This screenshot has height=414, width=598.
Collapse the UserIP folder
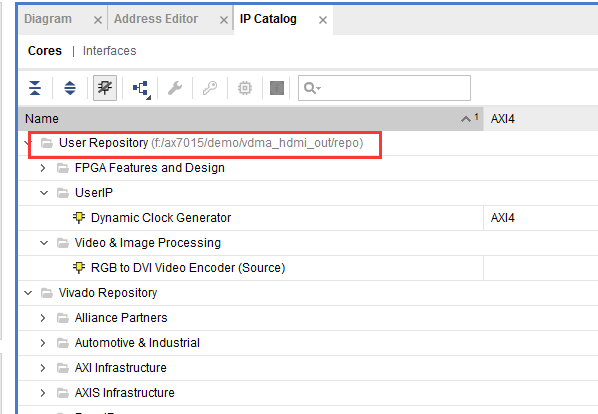click(44, 193)
